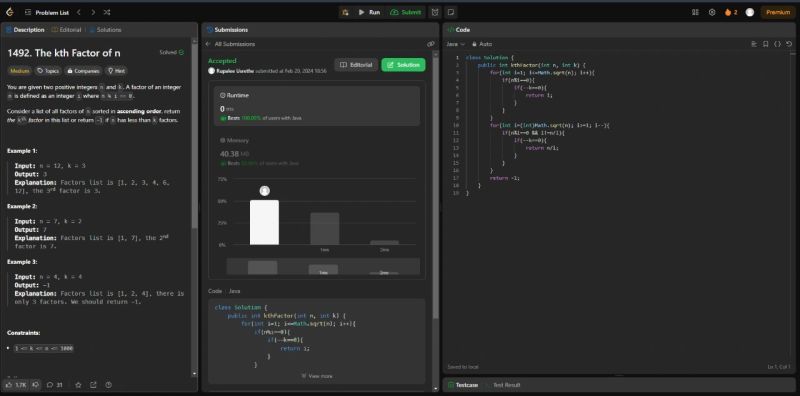The height and width of the screenshot is (396, 800).
Task: Expand View more under submitted code
Action: click(317, 376)
